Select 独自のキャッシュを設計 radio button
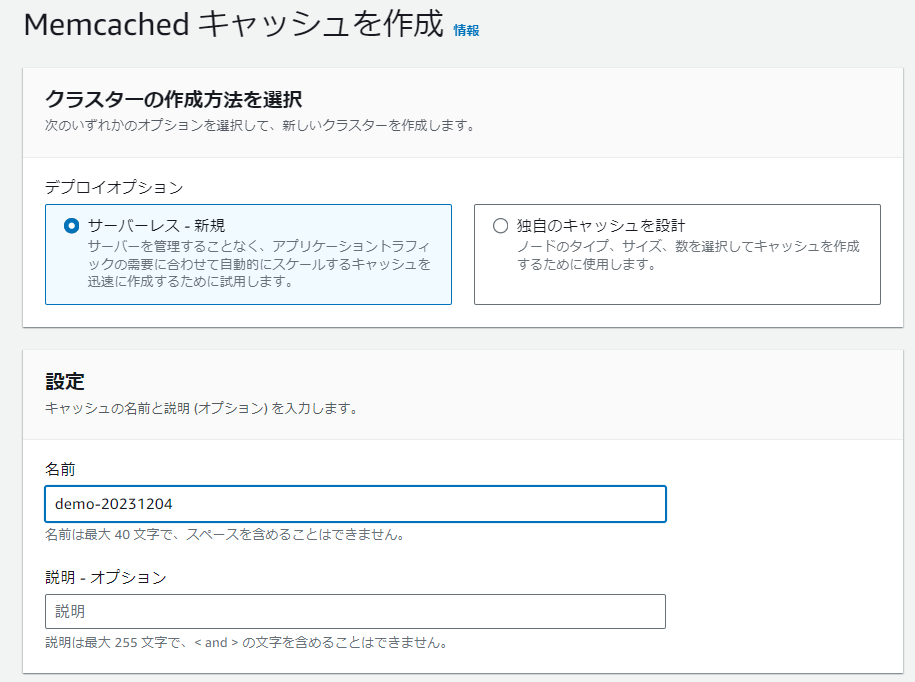This screenshot has height=682, width=915. pyautogui.click(x=500, y=226)
